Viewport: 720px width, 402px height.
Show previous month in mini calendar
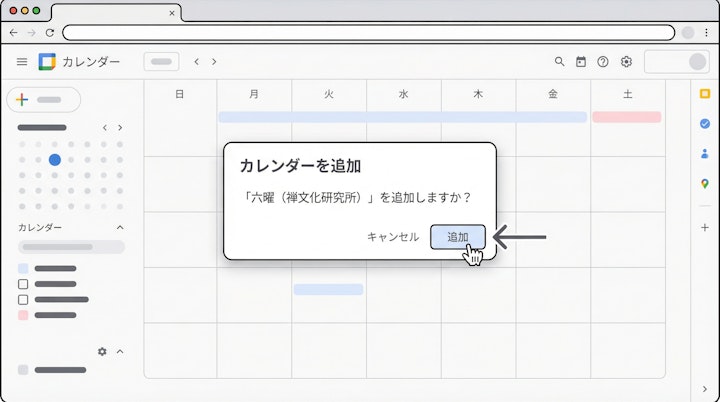tap(105, 128)
